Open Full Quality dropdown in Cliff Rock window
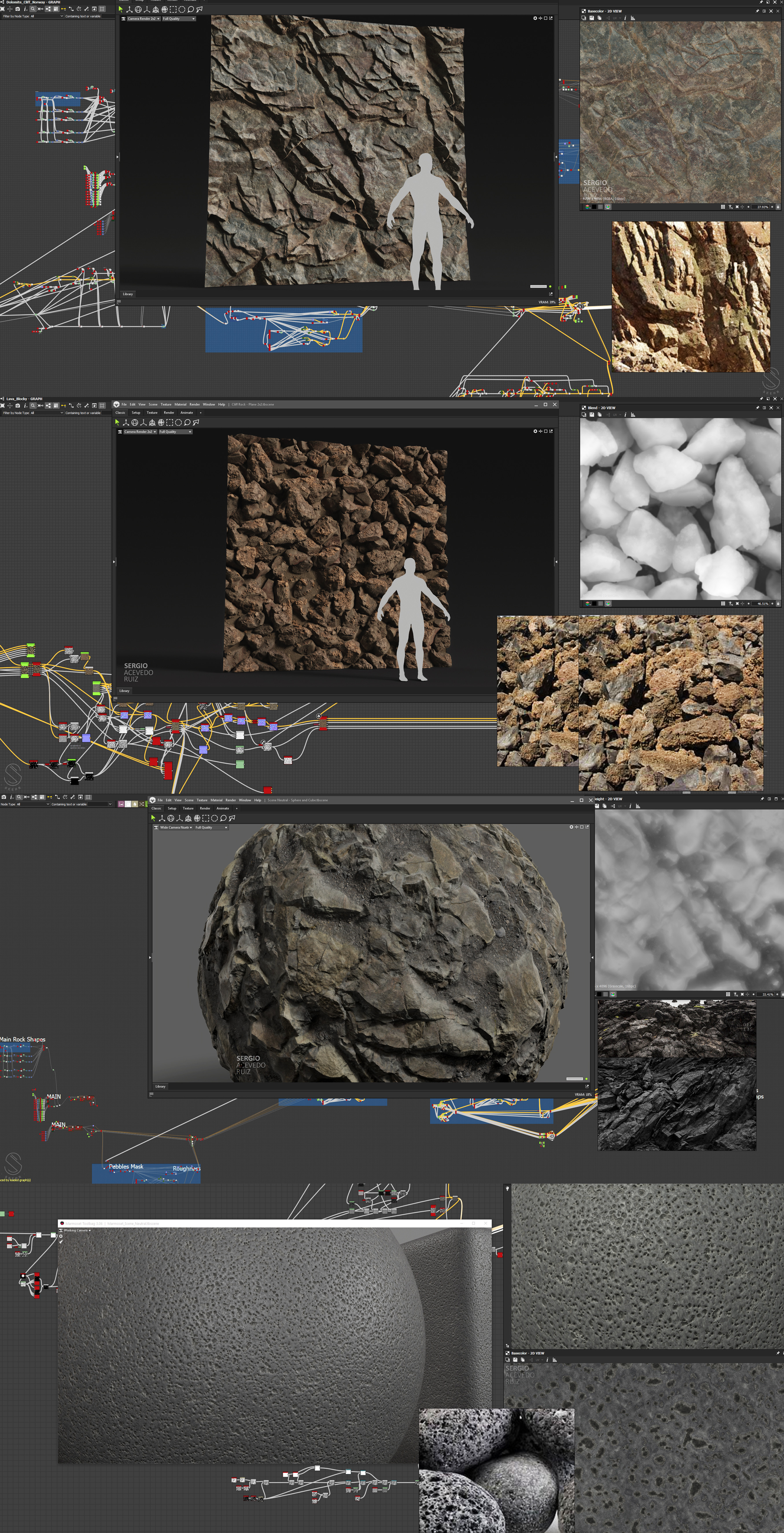This screenshot has height=1533, width=784. 176,432
